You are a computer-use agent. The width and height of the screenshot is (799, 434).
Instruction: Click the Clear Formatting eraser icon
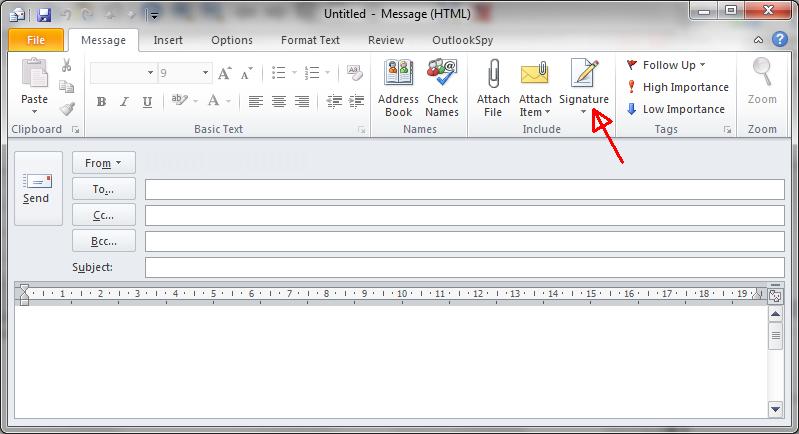355,72
